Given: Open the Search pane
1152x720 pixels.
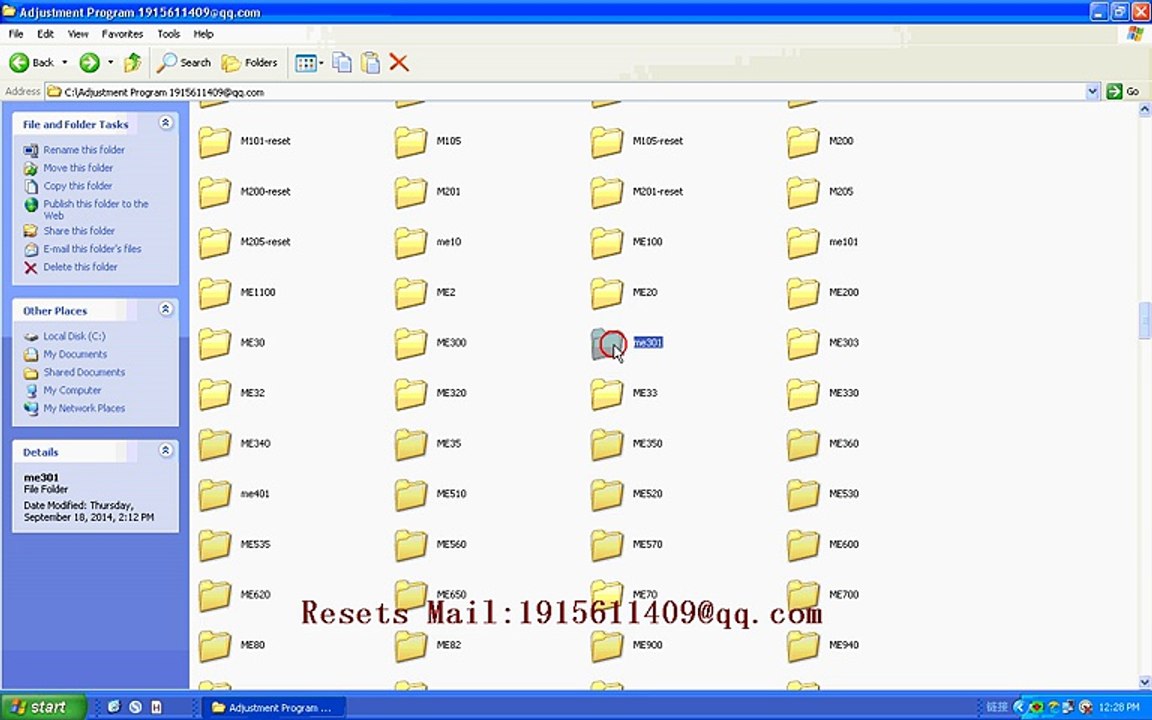Looking at the screenshot, I should (184, 62).
